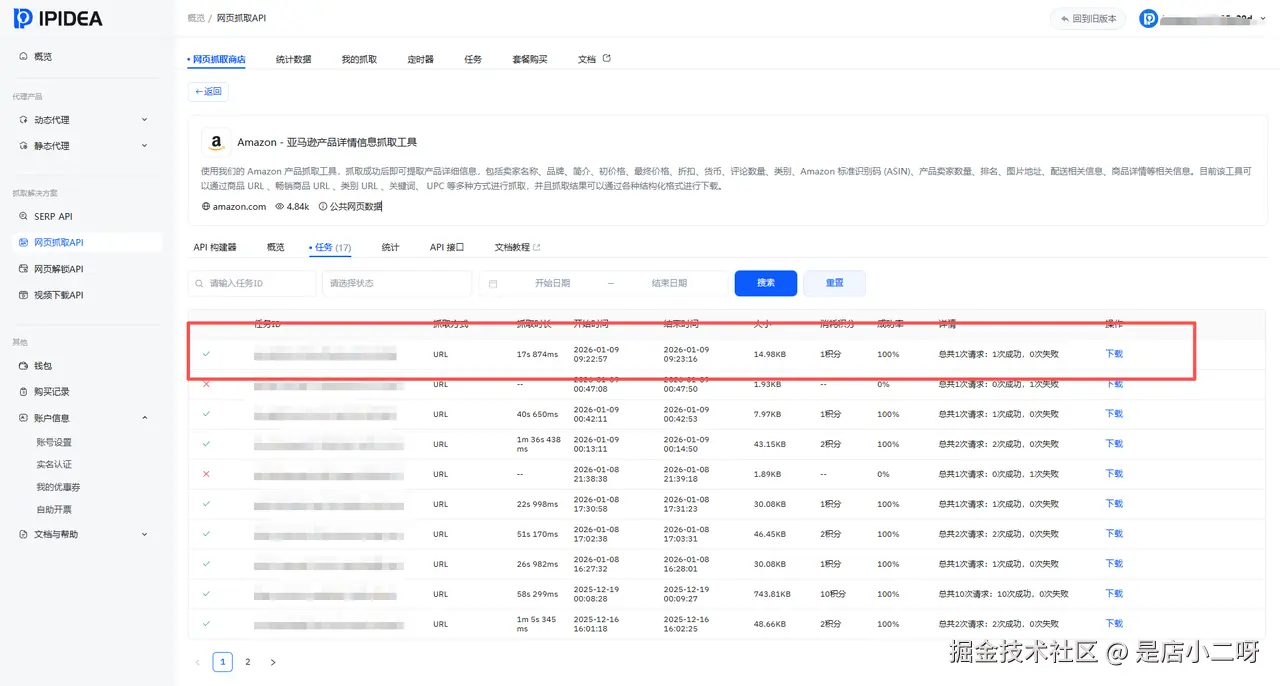The height and width of the screenshot is (686, 1280).
Task: Click the failed X icon on the 1.89KB row
Action: [206, 474]
